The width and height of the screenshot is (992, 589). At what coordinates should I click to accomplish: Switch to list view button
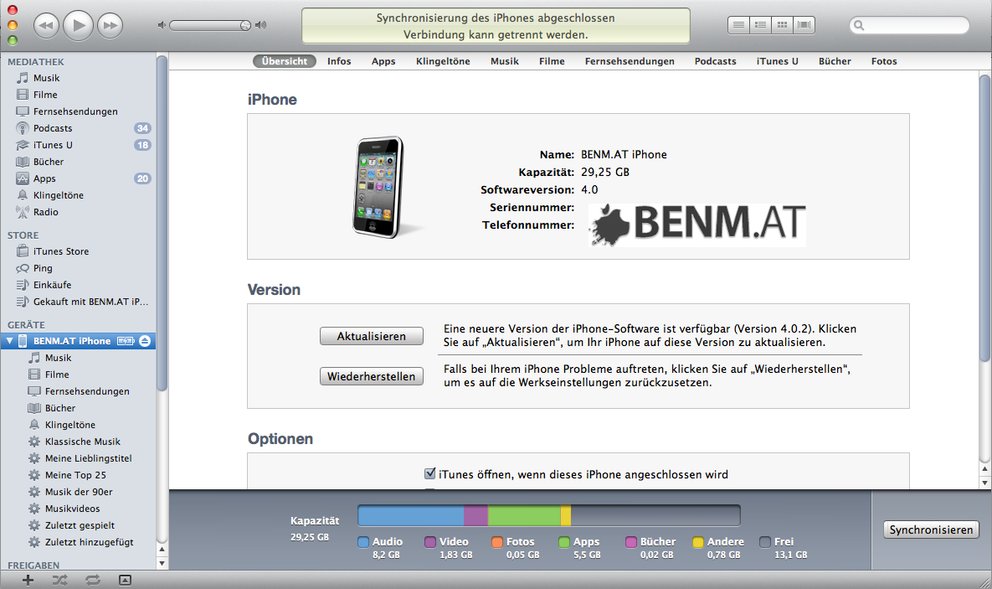pyautogui.click(x=738, y=25)
